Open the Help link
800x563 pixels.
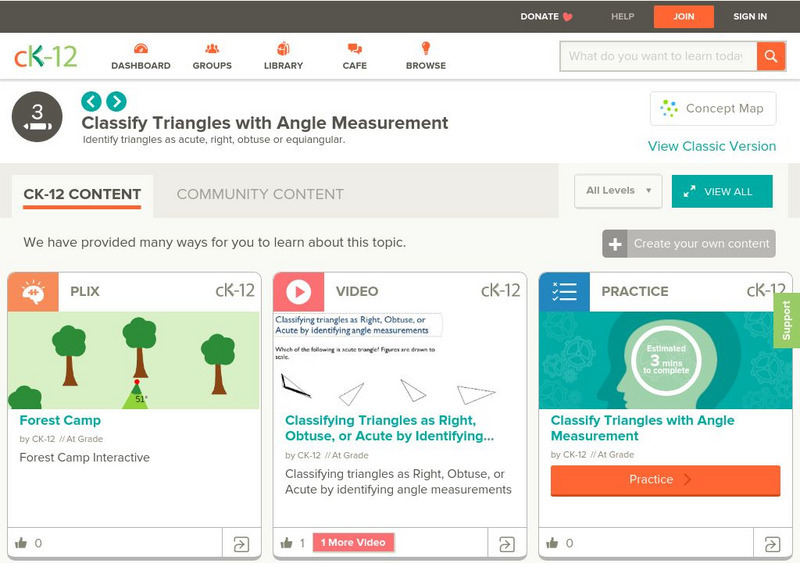[x=622, y=16]
